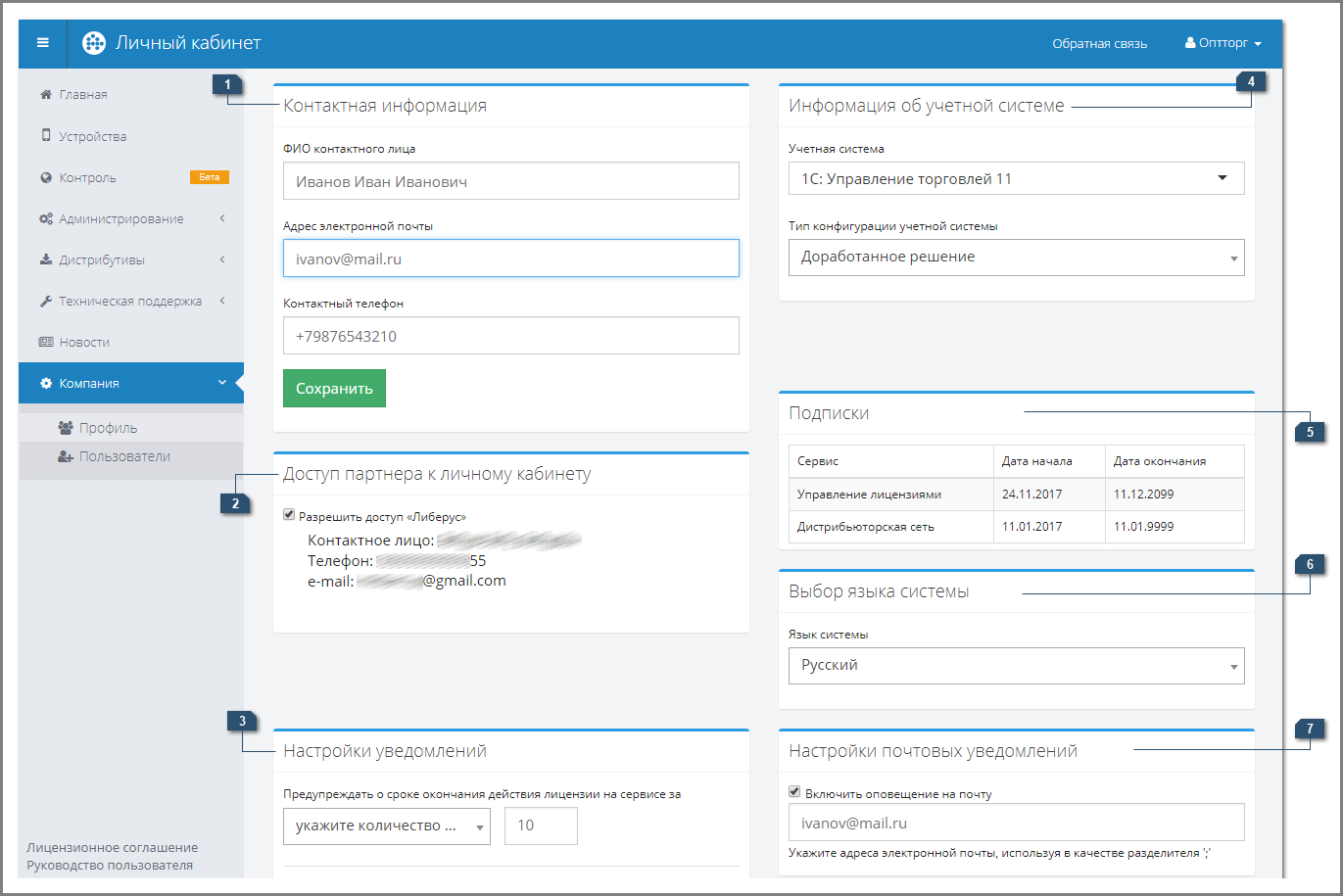Image resolution: width=1343 pixels, height=896 pixels.
Task: Click the Пользователи user-plus icon
Action: (66, 456)
